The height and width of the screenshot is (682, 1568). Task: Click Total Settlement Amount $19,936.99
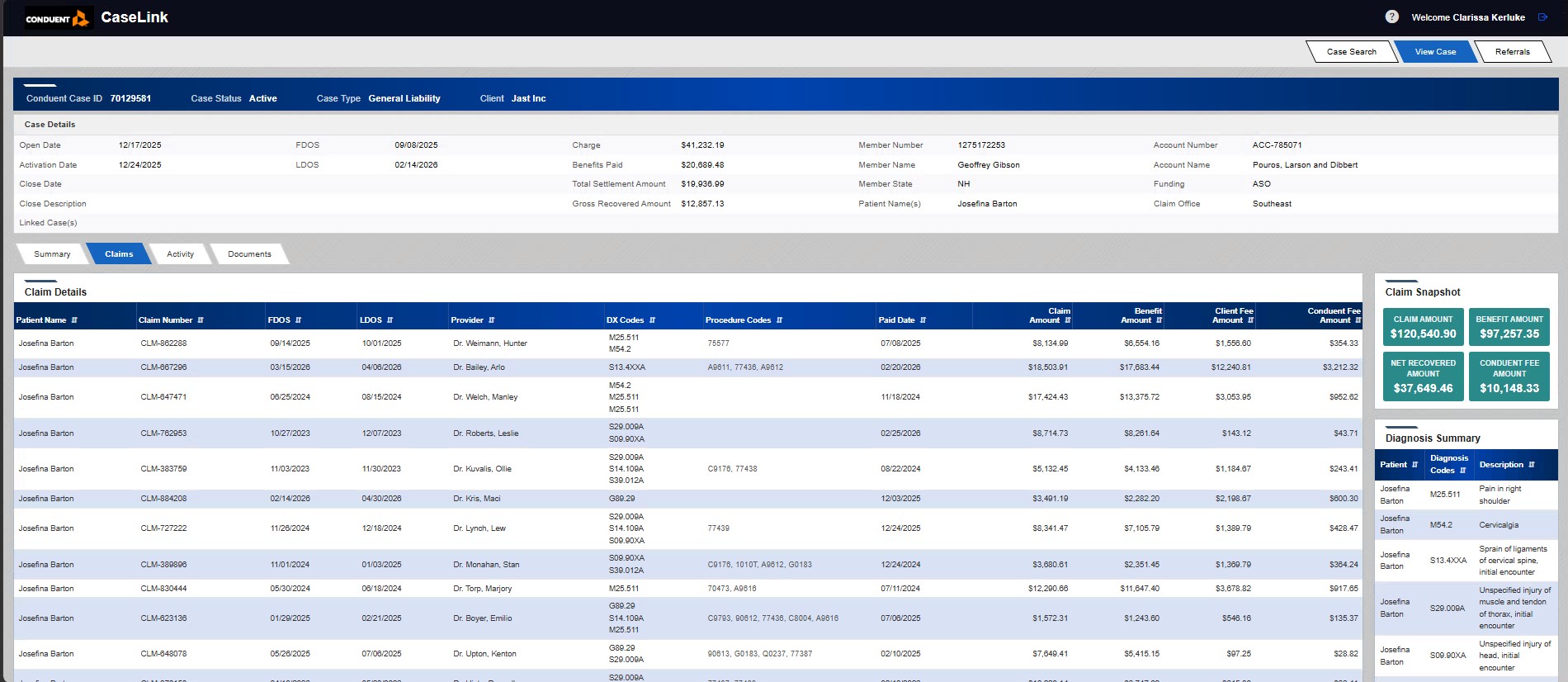[x=702, y=184]
